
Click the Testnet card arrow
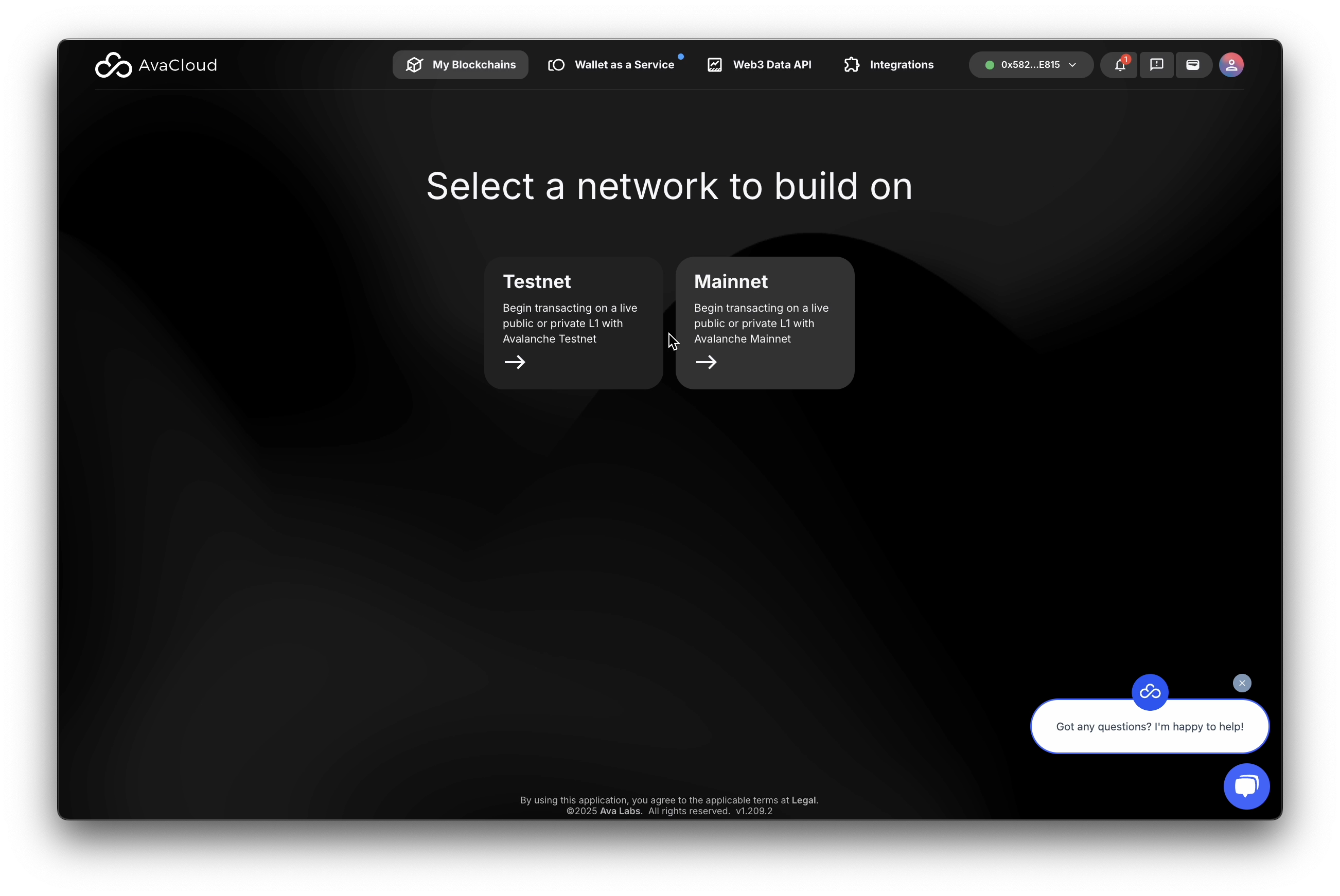tap(515, 362)
